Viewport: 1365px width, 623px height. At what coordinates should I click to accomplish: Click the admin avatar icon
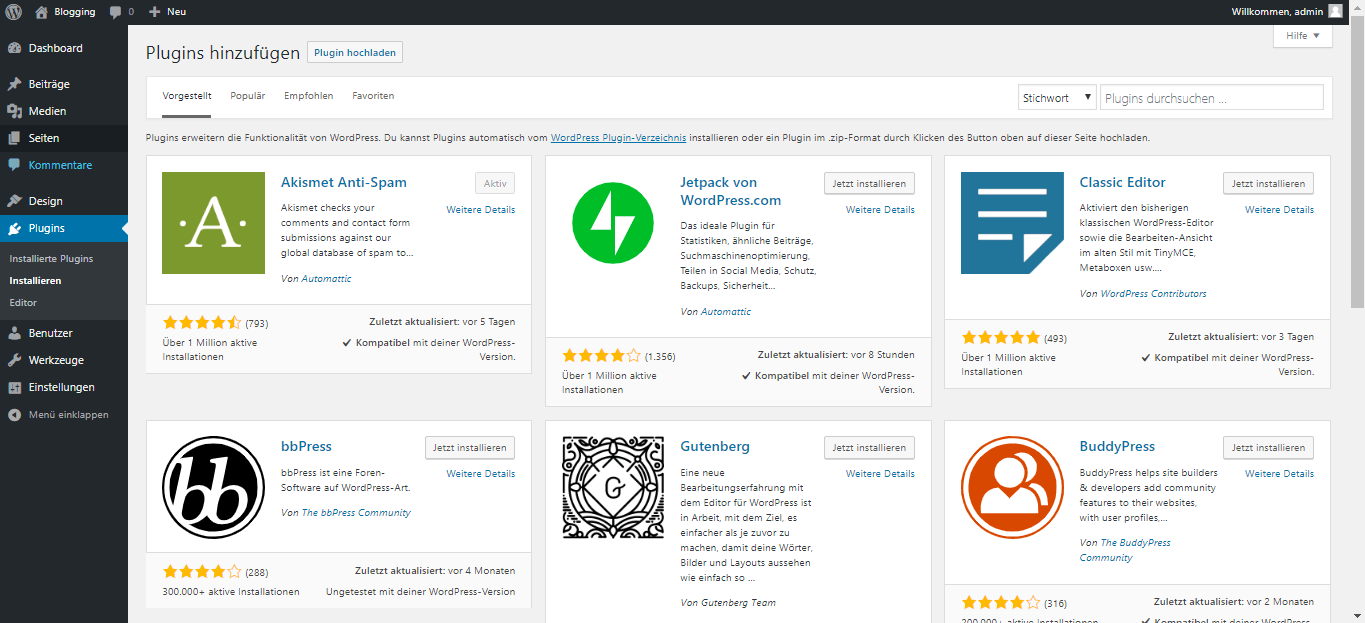tap(1335, 12)
